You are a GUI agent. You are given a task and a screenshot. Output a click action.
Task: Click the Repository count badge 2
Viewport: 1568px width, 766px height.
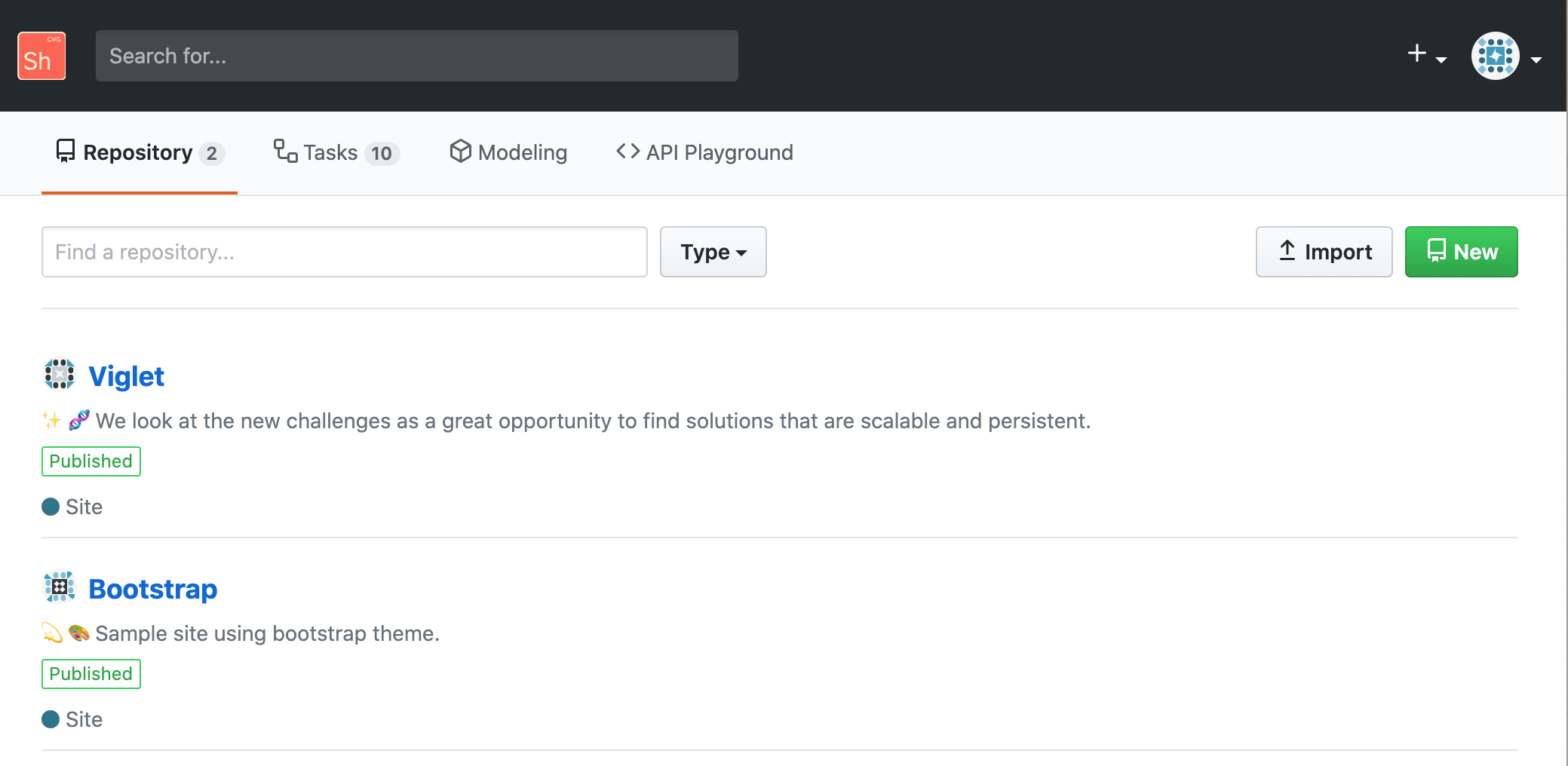212,154
